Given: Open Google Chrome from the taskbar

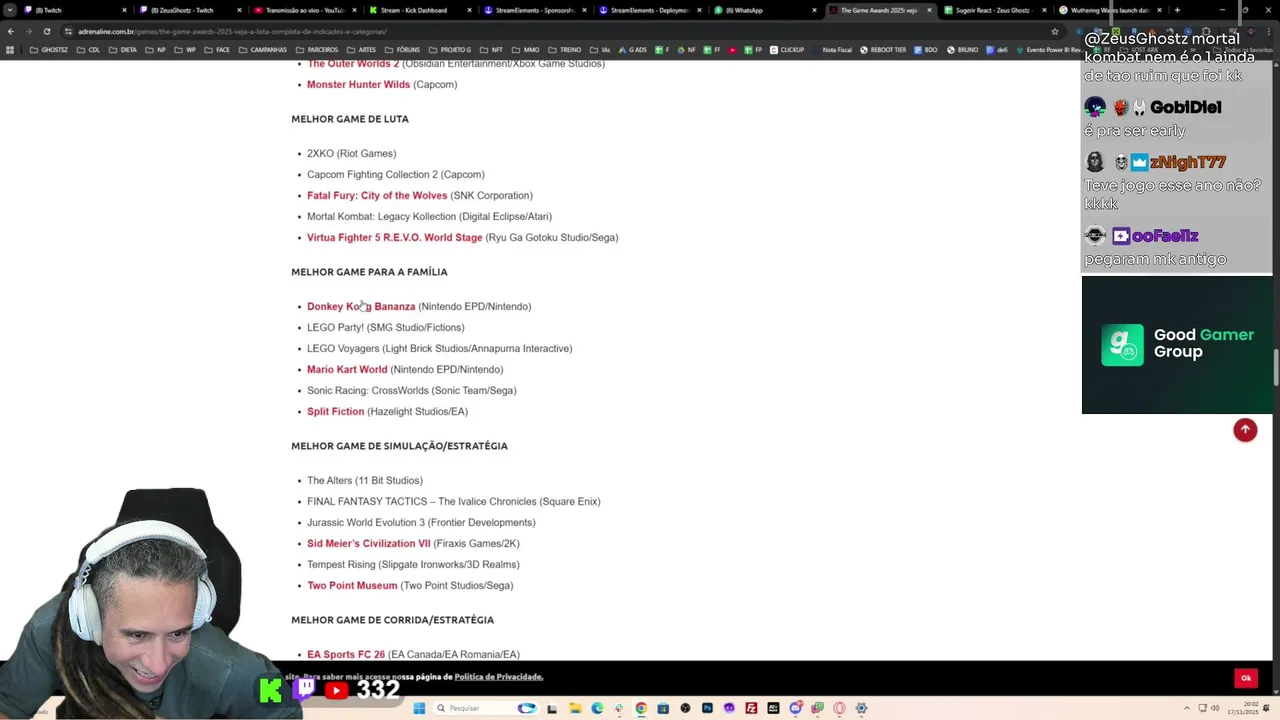Looking at the screenshot, I should pyautogui.click(x=641, y=708).
